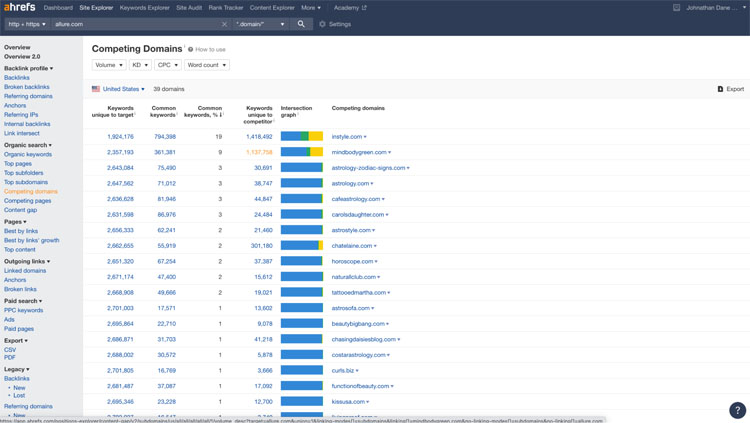
Task: Switch to Site Explorer tab
Action: (96, 8)
